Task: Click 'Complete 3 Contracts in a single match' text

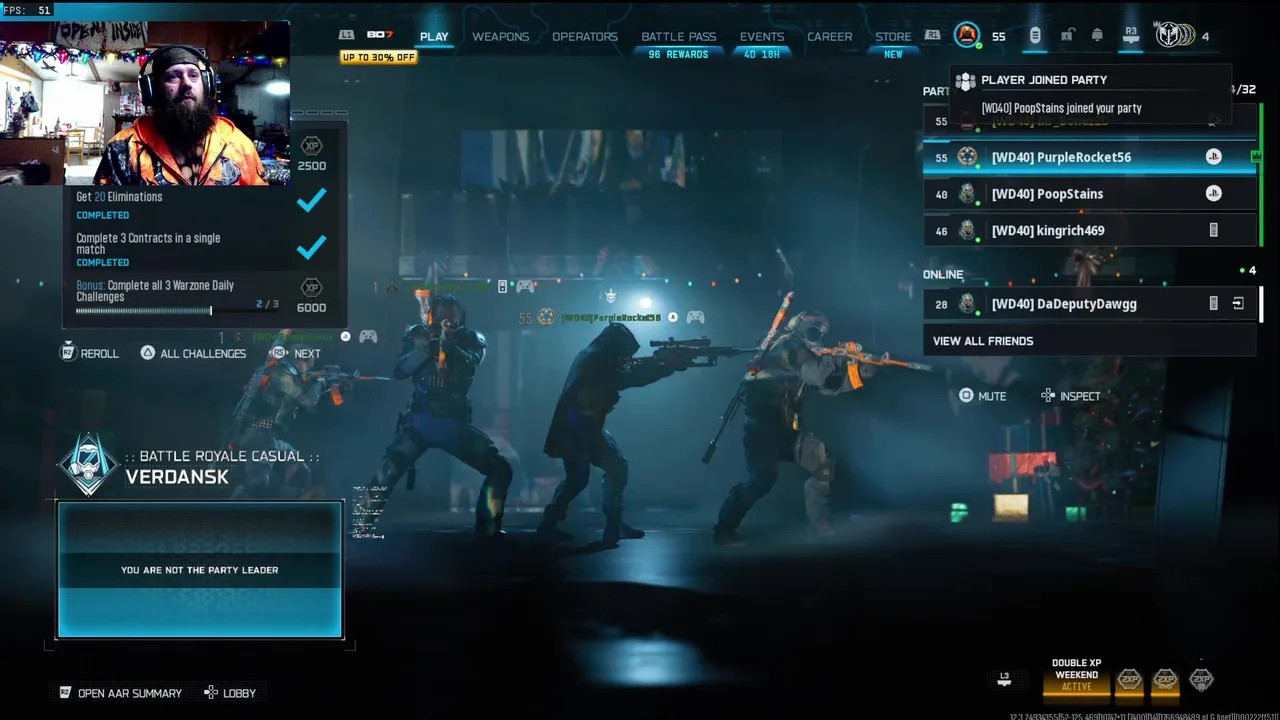Action: [x=148, y=244]
